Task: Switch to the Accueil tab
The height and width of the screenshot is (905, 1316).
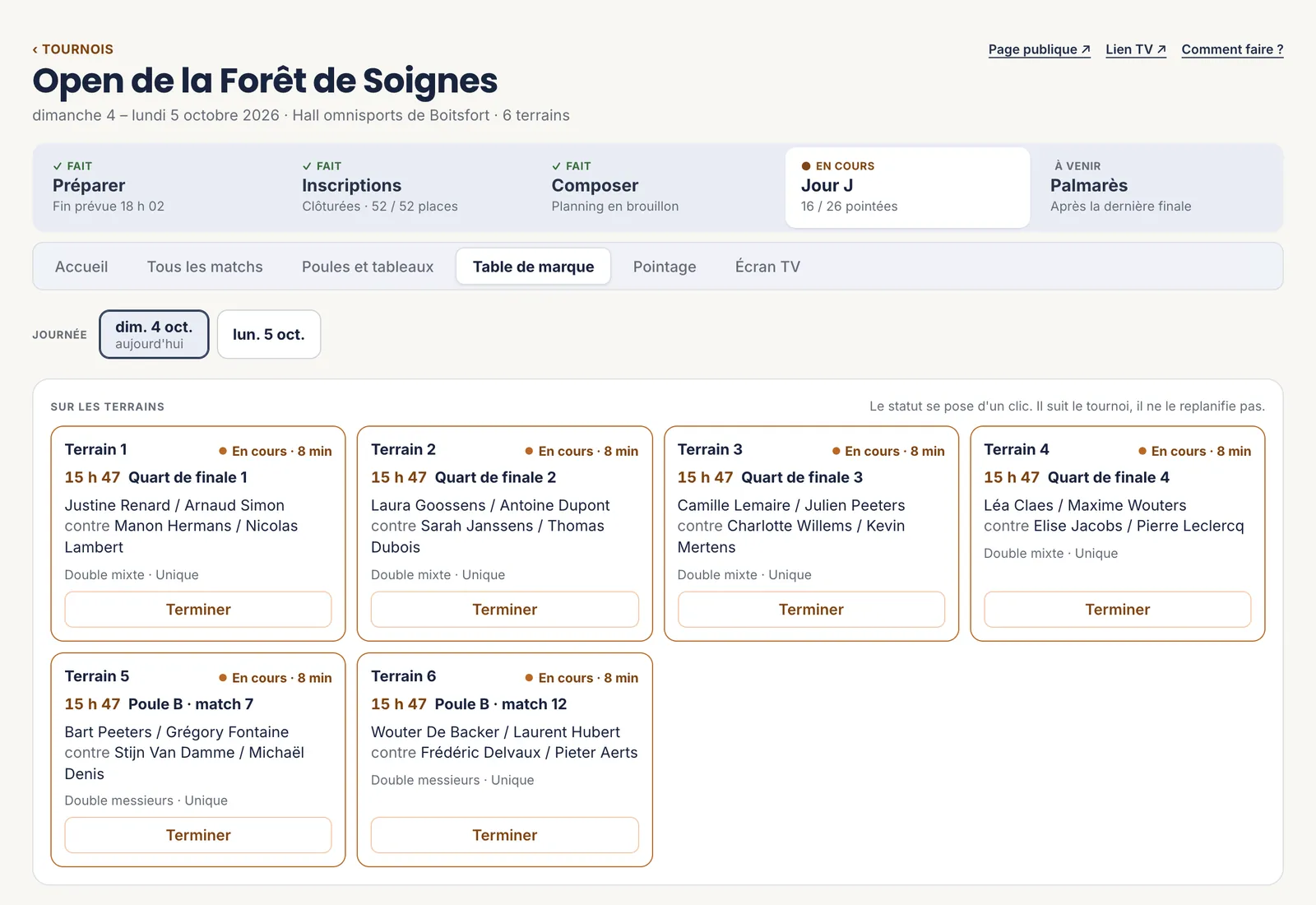Action: tap(81, 267)
